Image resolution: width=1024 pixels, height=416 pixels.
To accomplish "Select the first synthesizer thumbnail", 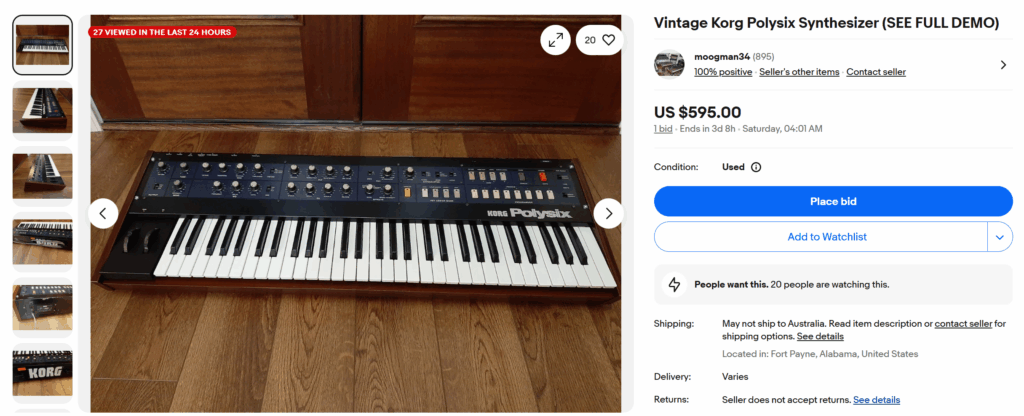I will (x=42, y=45).
